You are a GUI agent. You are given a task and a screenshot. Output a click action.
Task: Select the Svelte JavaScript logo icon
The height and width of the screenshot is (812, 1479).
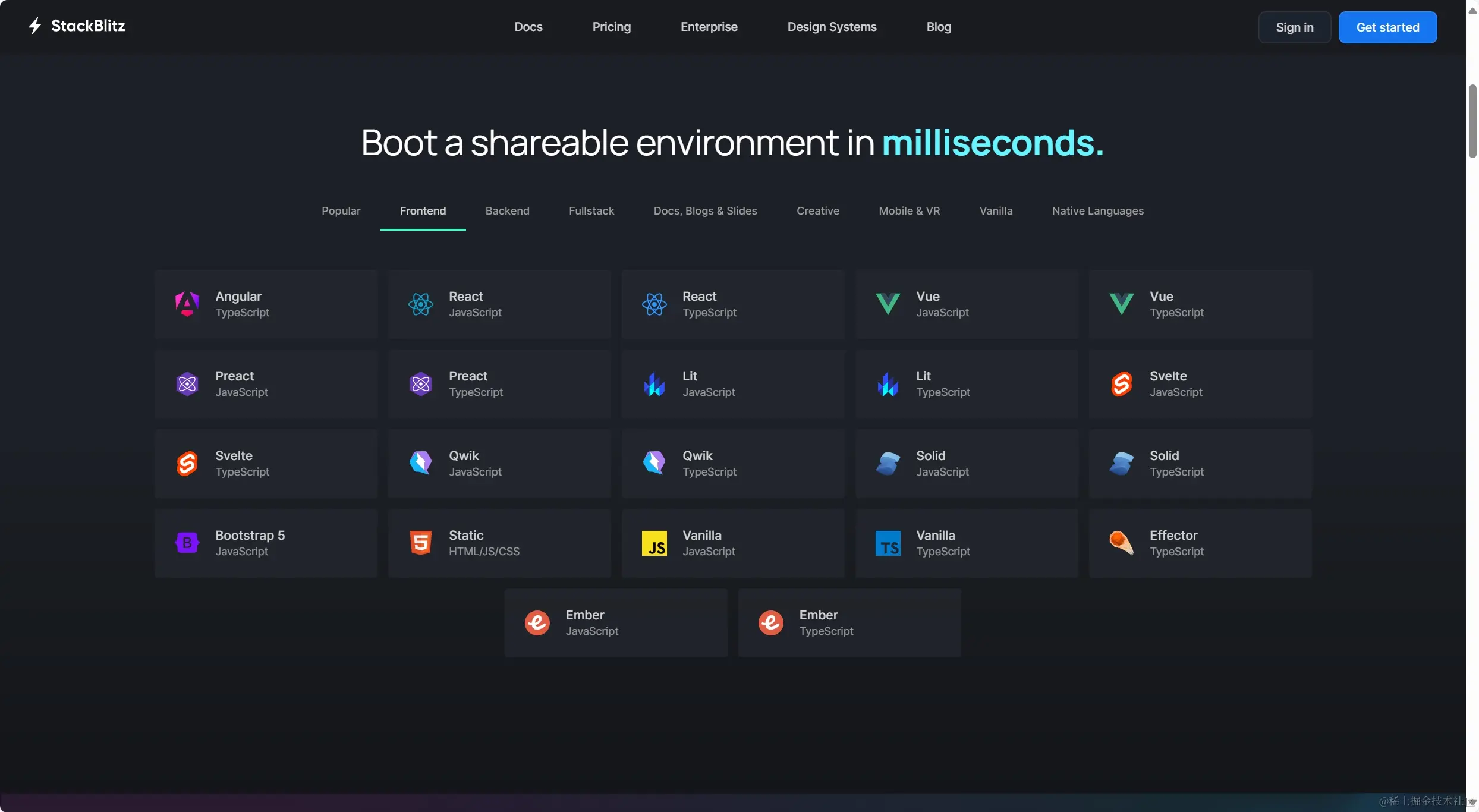pos(1121,384)
